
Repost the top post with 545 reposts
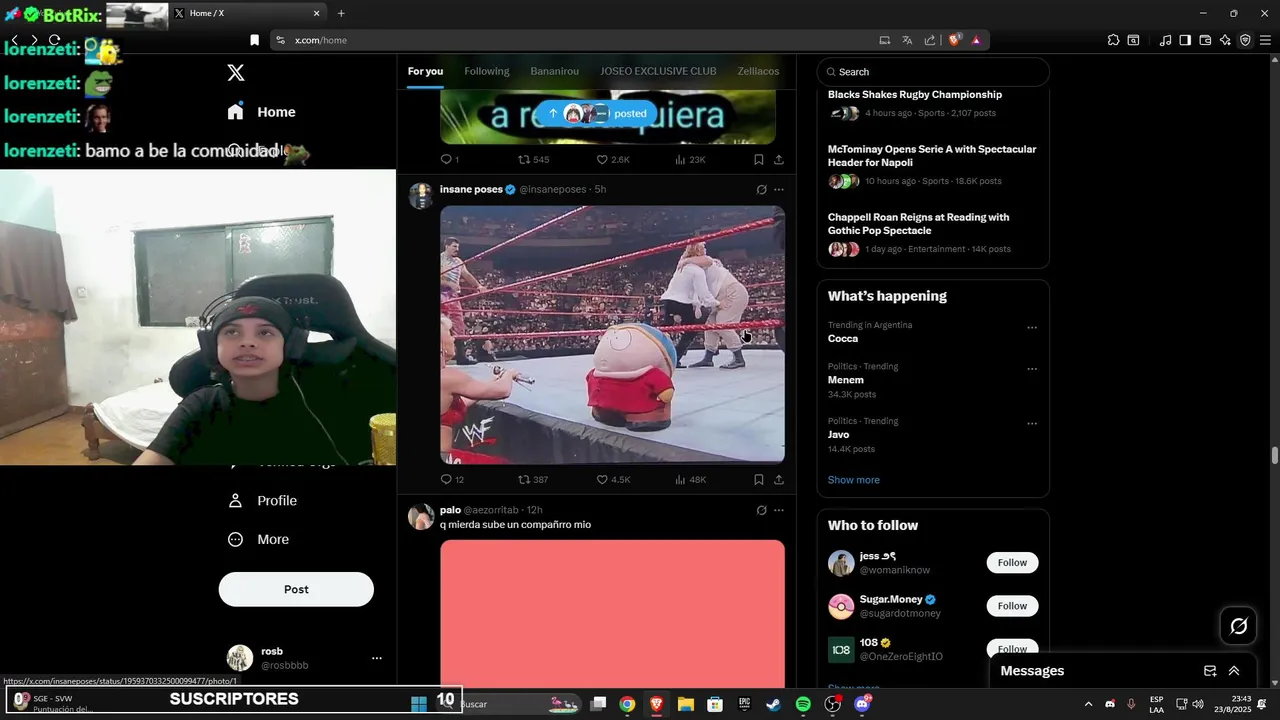[533, 160]
